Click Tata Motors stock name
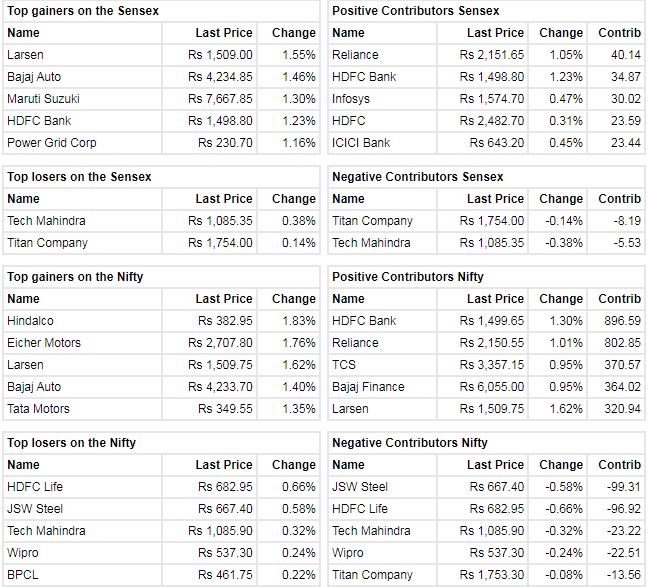The width and height of the screenshot is (648, 587). [39, 409]
